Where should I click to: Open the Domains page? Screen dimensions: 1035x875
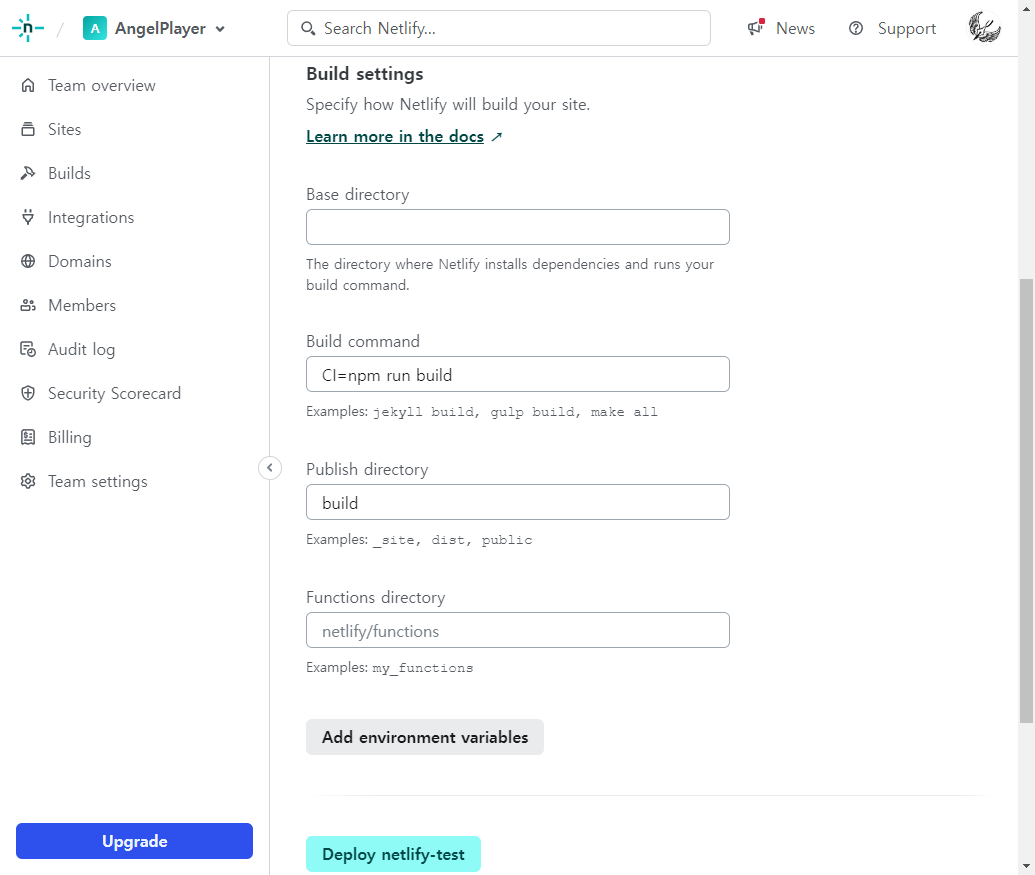pyautogui.click(x=80, y=261)
